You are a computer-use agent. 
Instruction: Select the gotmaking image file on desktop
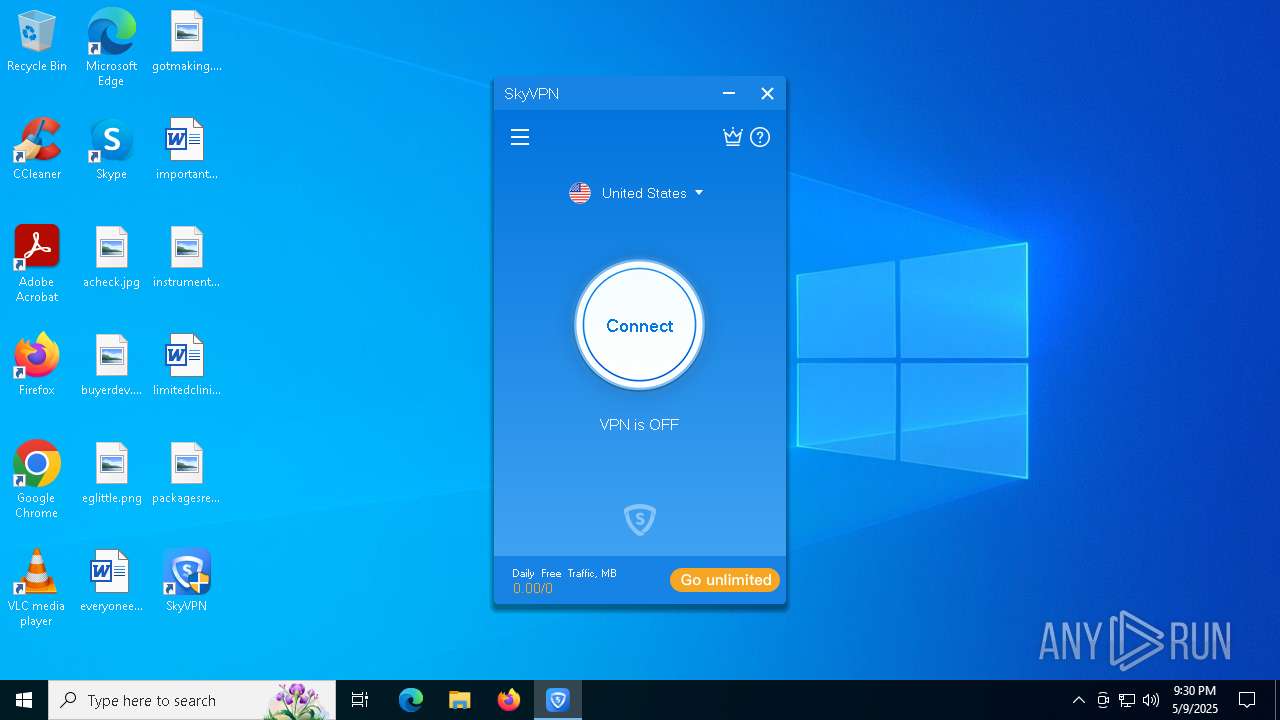(x=187, y=42)
